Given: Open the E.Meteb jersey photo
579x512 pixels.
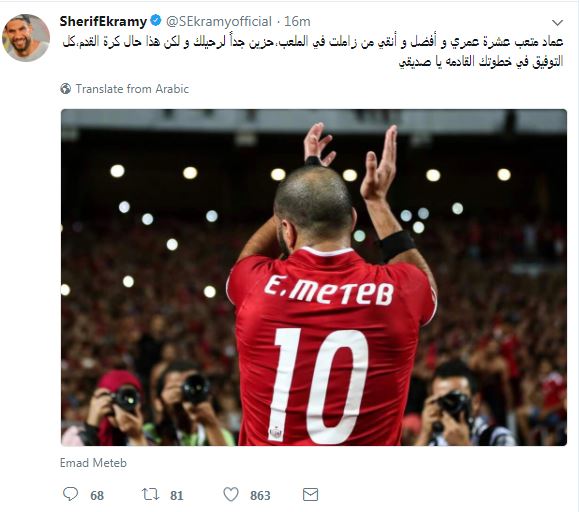Looking at the screenshot, I should 314,277.
